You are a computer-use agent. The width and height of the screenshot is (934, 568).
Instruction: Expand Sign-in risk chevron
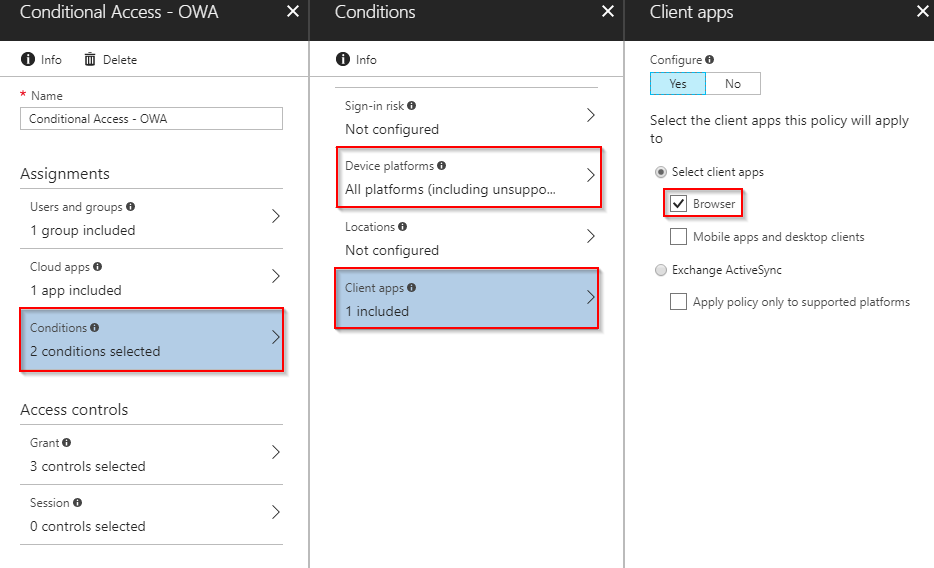point(590,115)
